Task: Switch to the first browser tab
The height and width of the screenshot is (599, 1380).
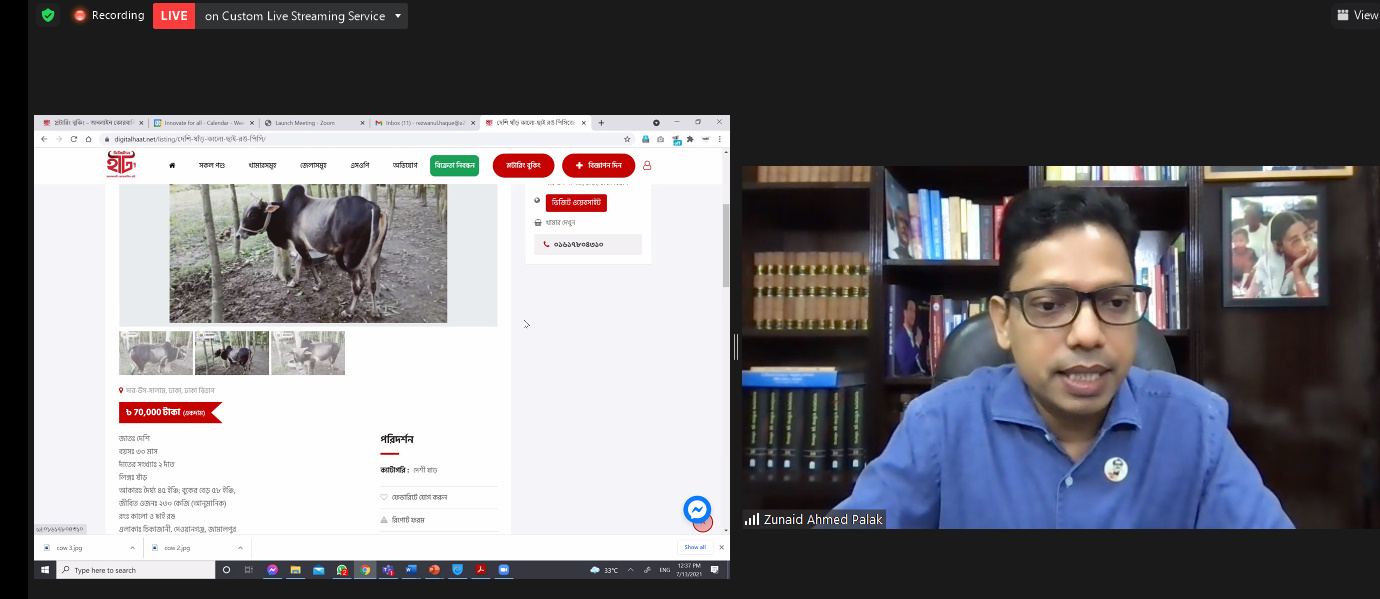Action: (x=93, y=123)
